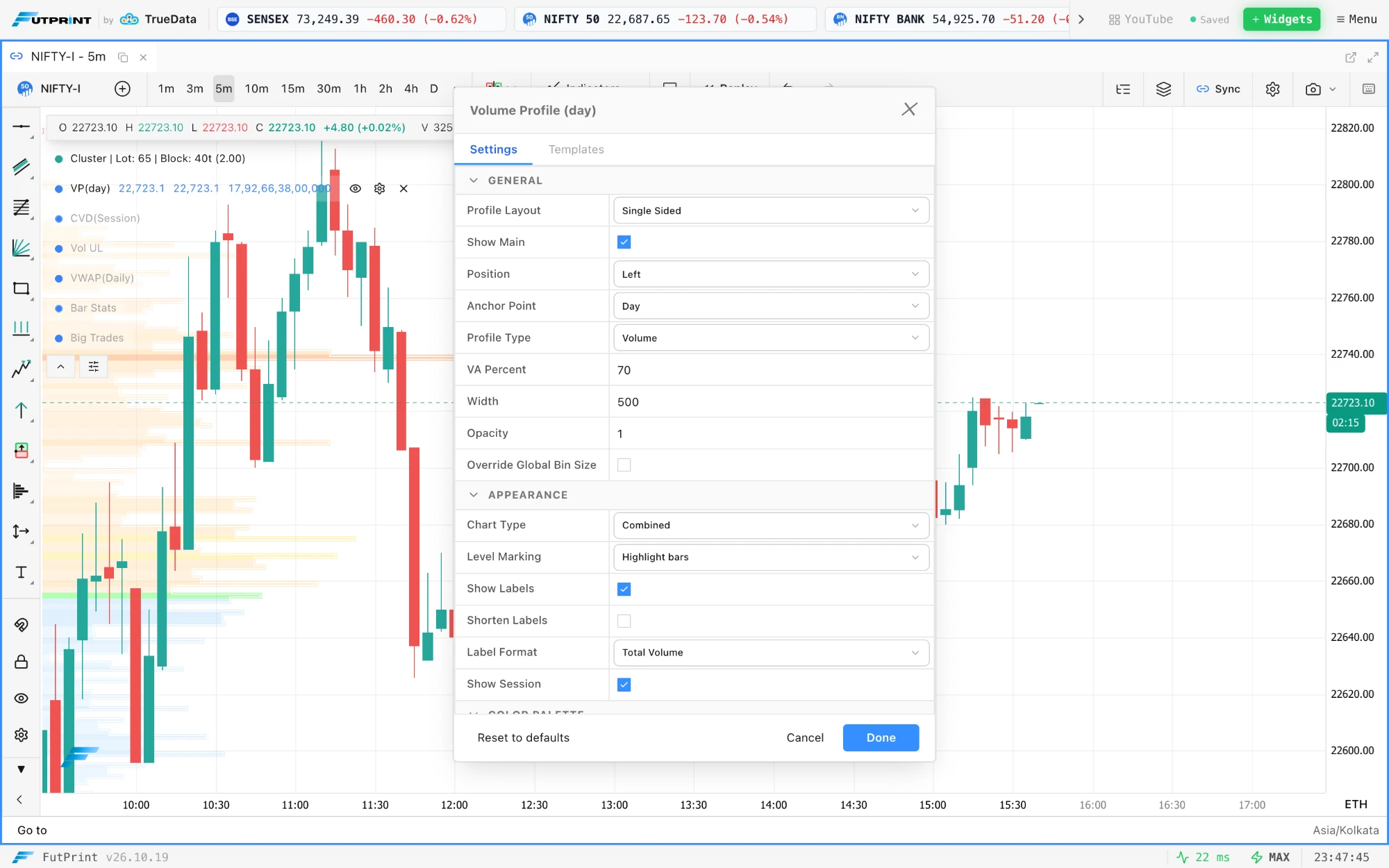The width and height of the screenshot is (1389, 868).
Task: Enable Override Global Bin Size checkbox
Action: tap(624, 465)
